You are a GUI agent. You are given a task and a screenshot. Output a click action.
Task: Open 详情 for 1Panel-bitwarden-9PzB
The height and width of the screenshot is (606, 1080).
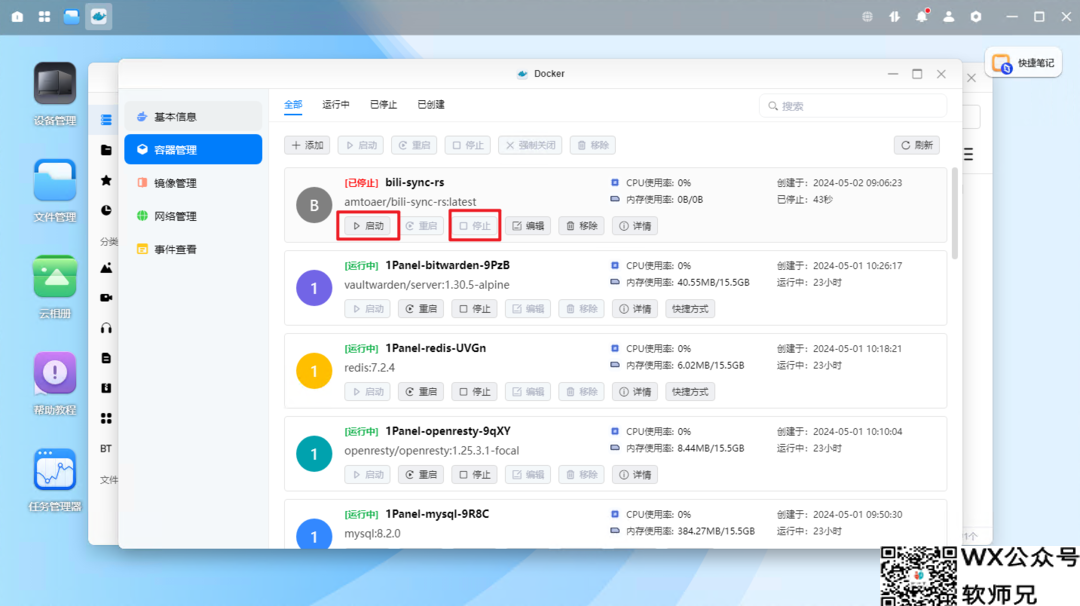pyautogui.click(x=635, y=309)
